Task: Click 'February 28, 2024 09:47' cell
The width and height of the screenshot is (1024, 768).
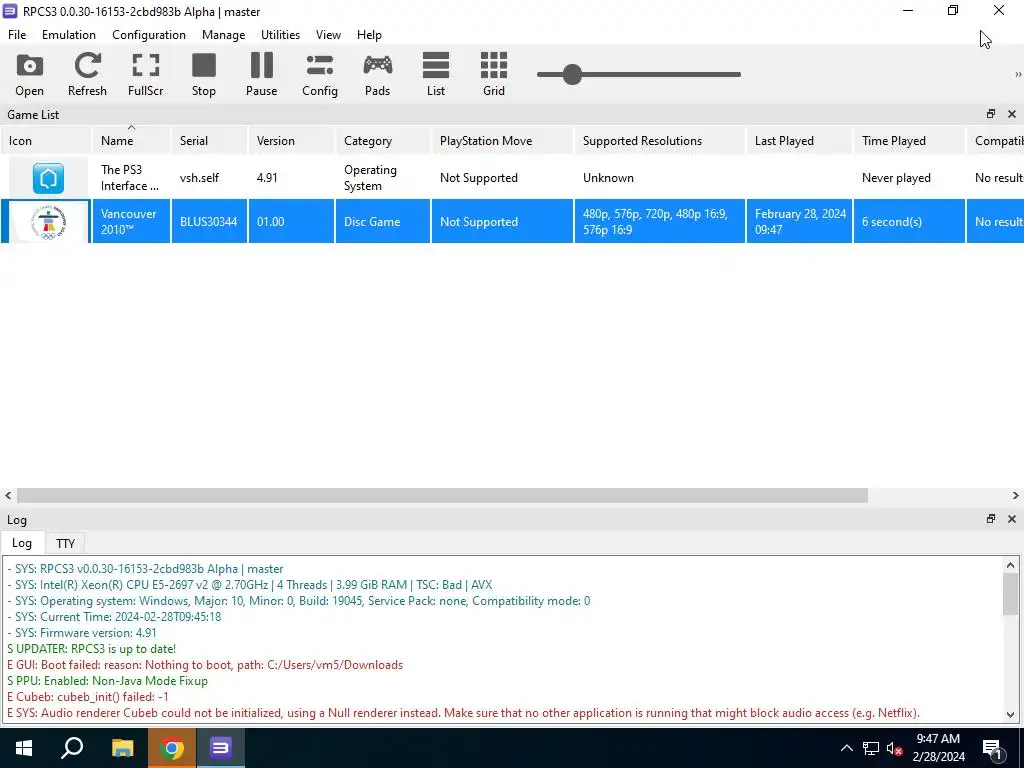Action: point(799,221)
